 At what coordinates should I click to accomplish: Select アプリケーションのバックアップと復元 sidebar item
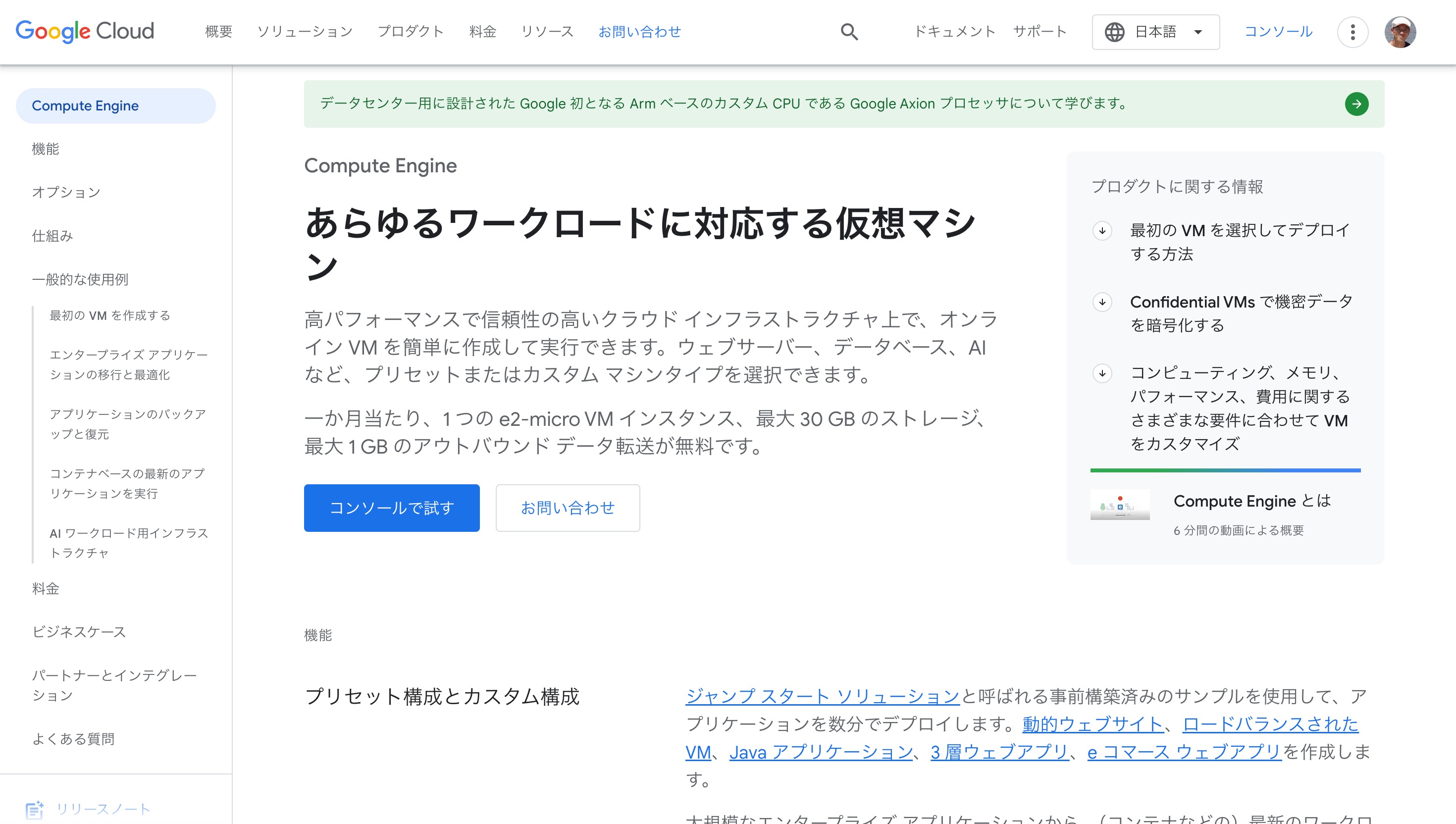click(128, 424)
